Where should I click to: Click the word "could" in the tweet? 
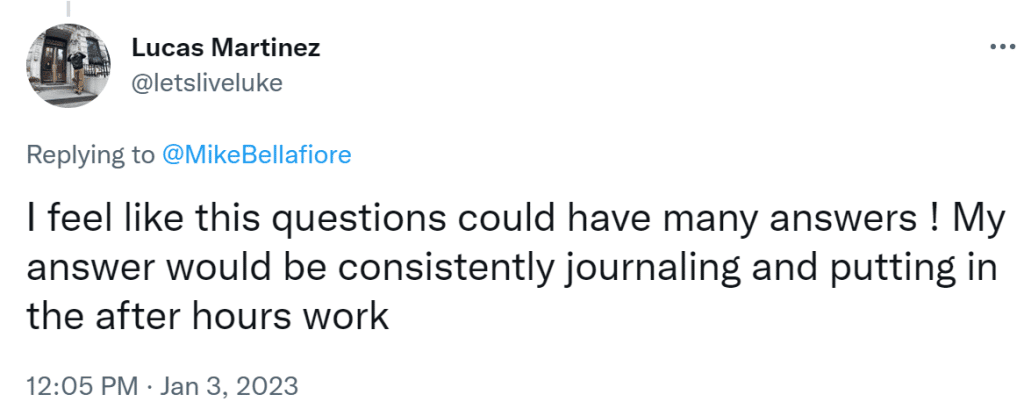click(x=508, y=219)
